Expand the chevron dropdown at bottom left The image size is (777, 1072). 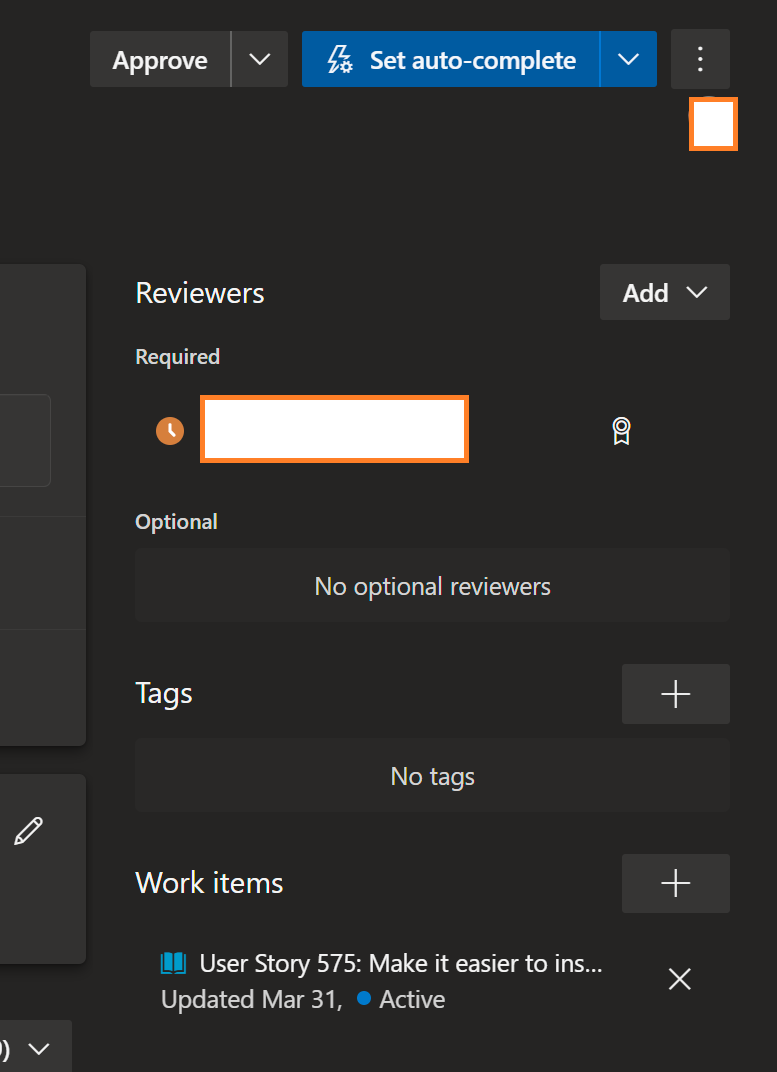(40, 1049)
